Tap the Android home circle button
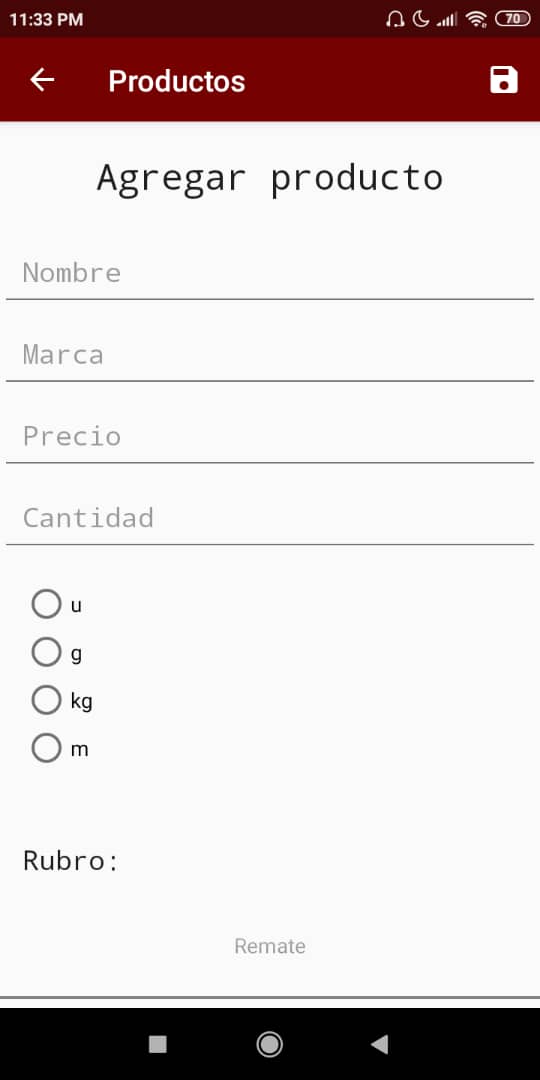This screenshot has height=1080, width=540. (269, 1044)
